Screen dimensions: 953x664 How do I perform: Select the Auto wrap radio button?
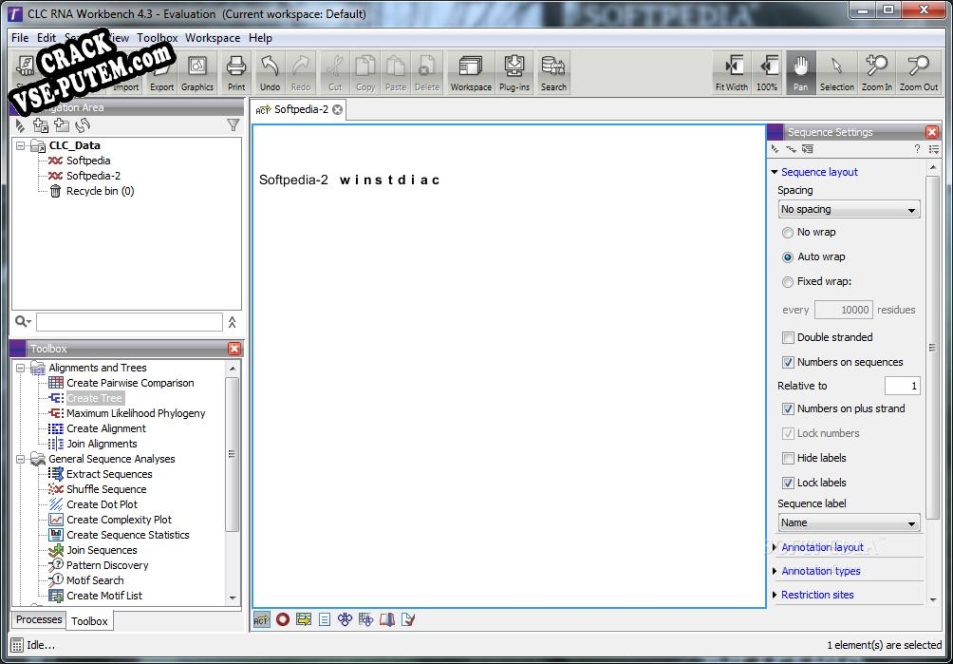pyautogui.click(x=788, y=257)
